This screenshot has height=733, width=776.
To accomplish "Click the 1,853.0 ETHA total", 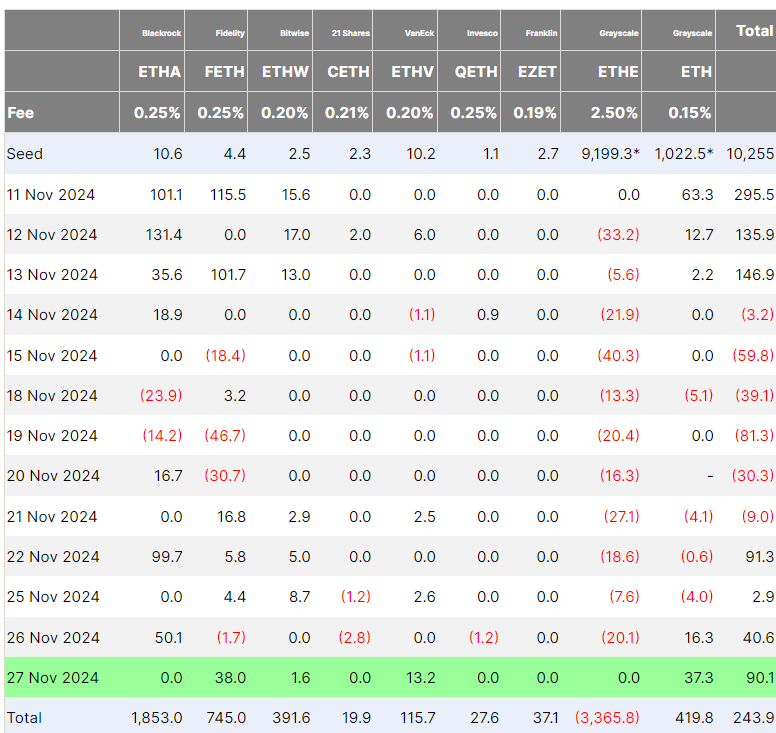I will click(156, 718).
